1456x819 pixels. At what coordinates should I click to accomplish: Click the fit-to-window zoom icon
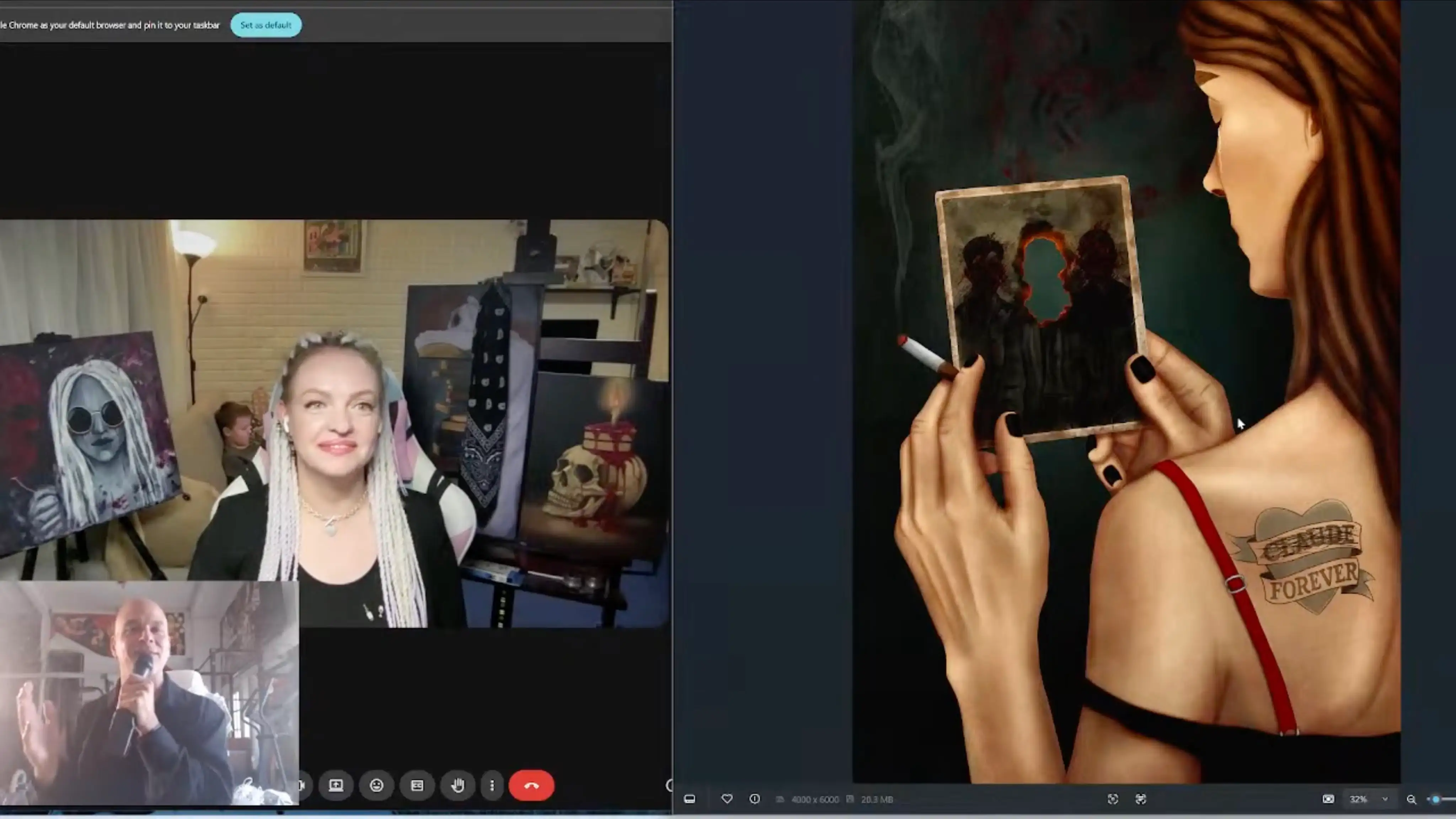pyautogui.click(x=1113, y=799)
